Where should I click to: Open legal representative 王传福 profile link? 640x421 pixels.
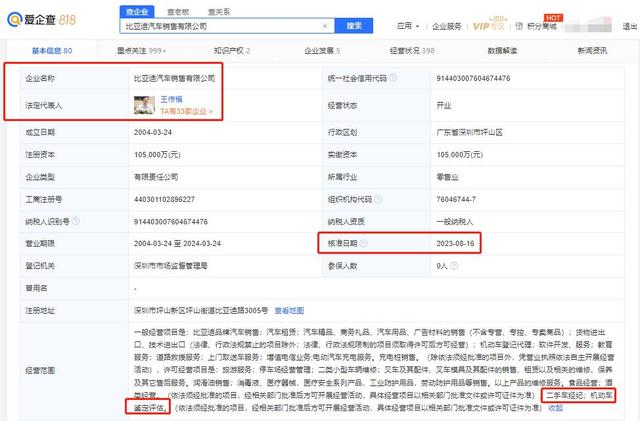click(171, 99)
